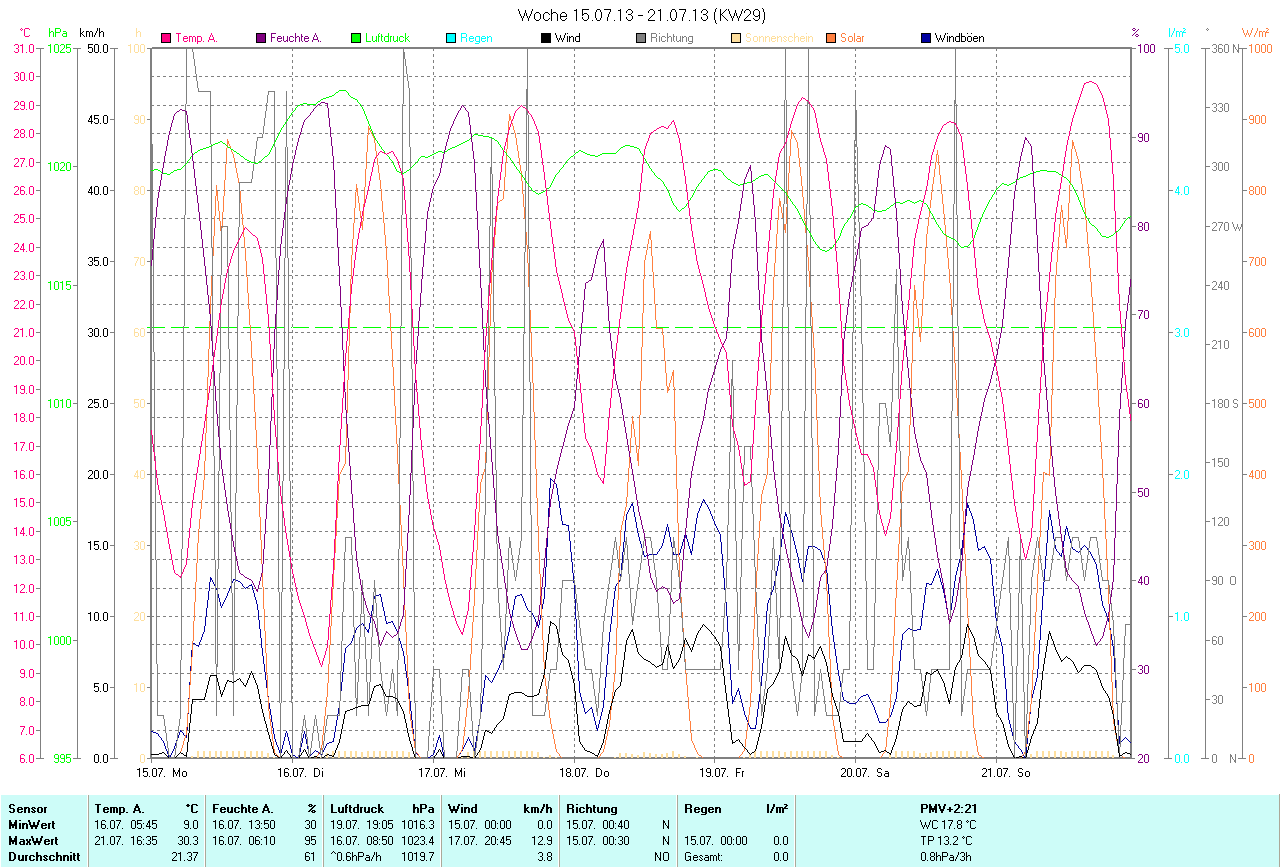Viewport: 1280px width, 867px height.
Task: Click the 'km/h' axis unit label above the wind axis
Action: click(91, 33)
